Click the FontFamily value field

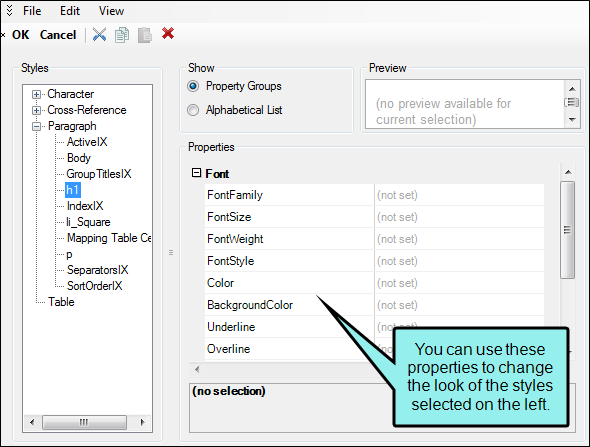click(x=459, y=195)
